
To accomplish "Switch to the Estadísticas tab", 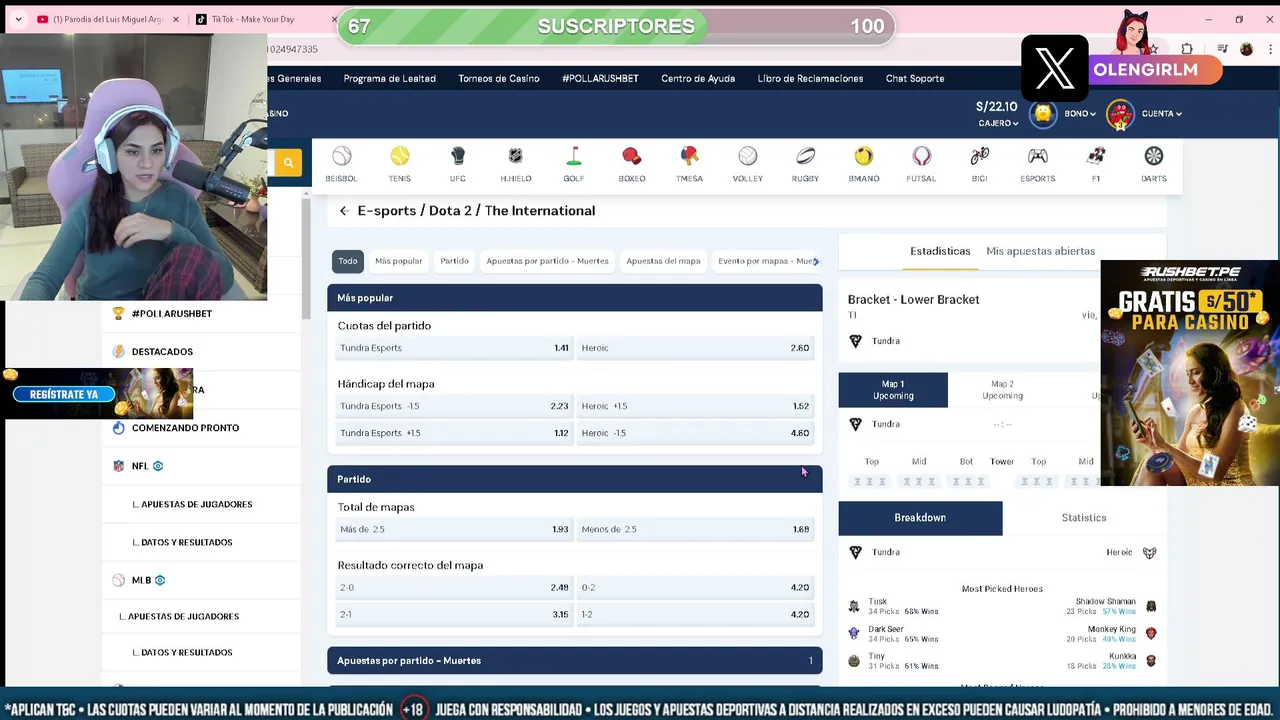I will click(940, 251).
